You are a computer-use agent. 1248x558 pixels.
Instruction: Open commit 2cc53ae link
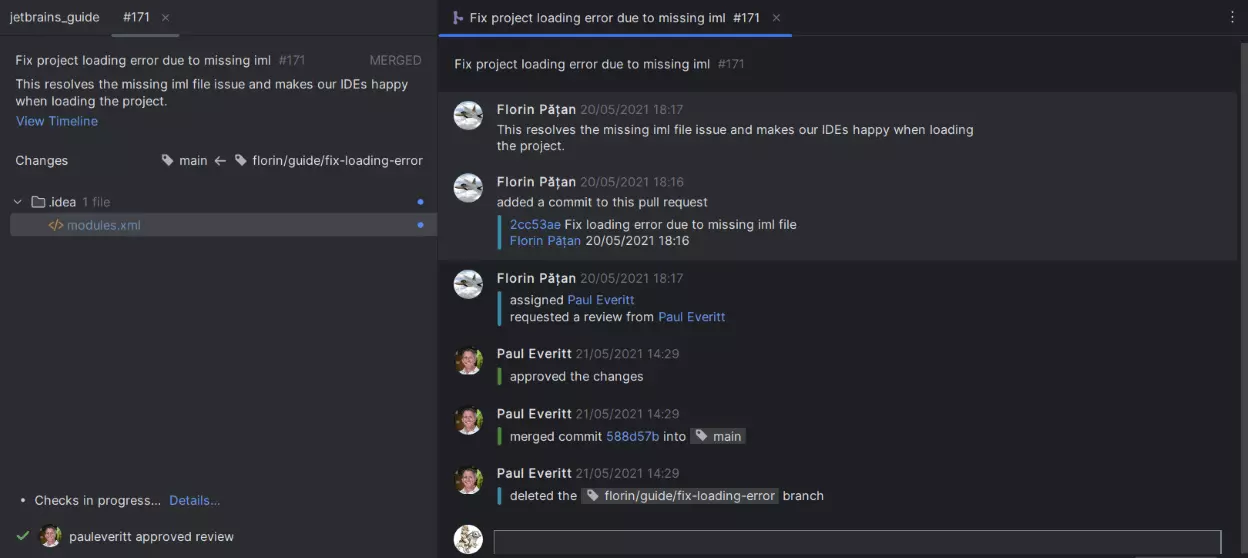point(535,225)
